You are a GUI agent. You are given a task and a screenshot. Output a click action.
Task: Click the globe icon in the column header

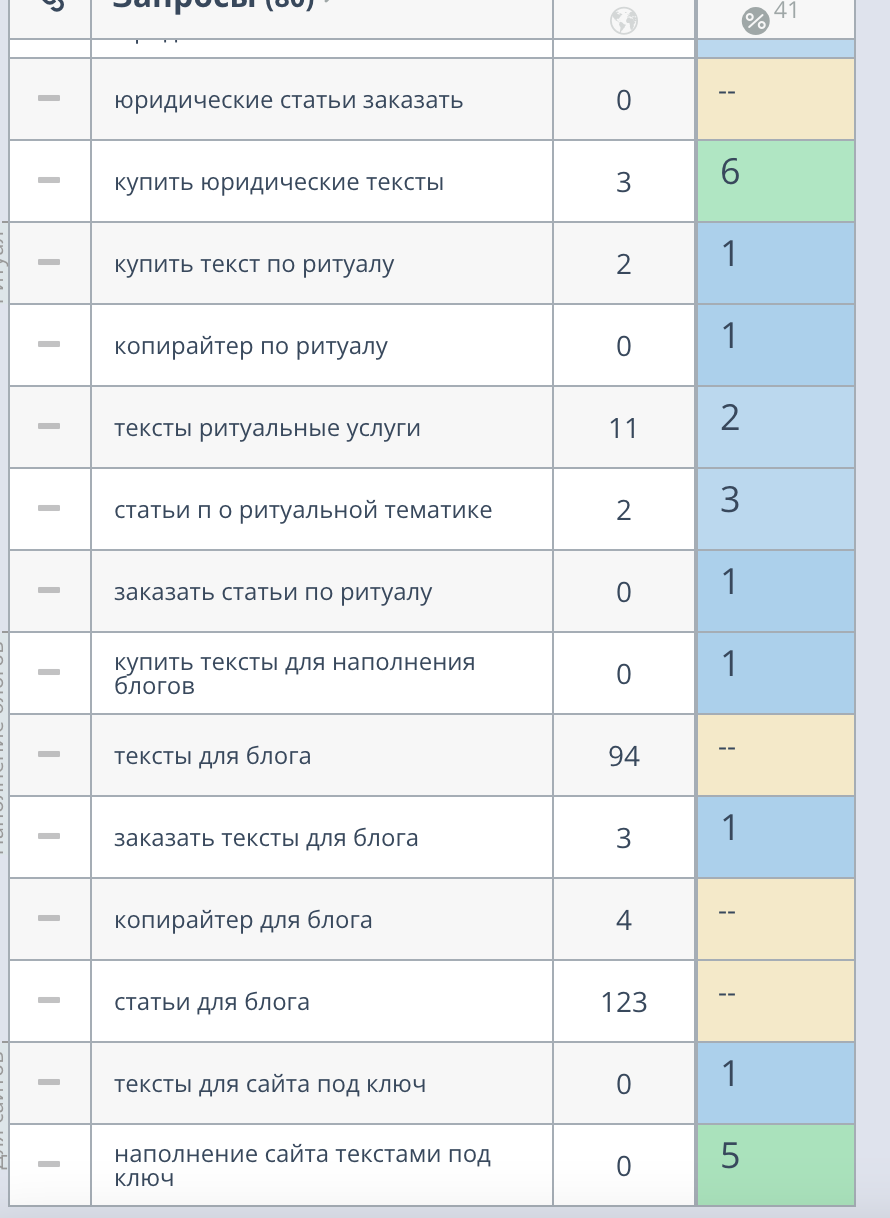(x=624, y=19)
